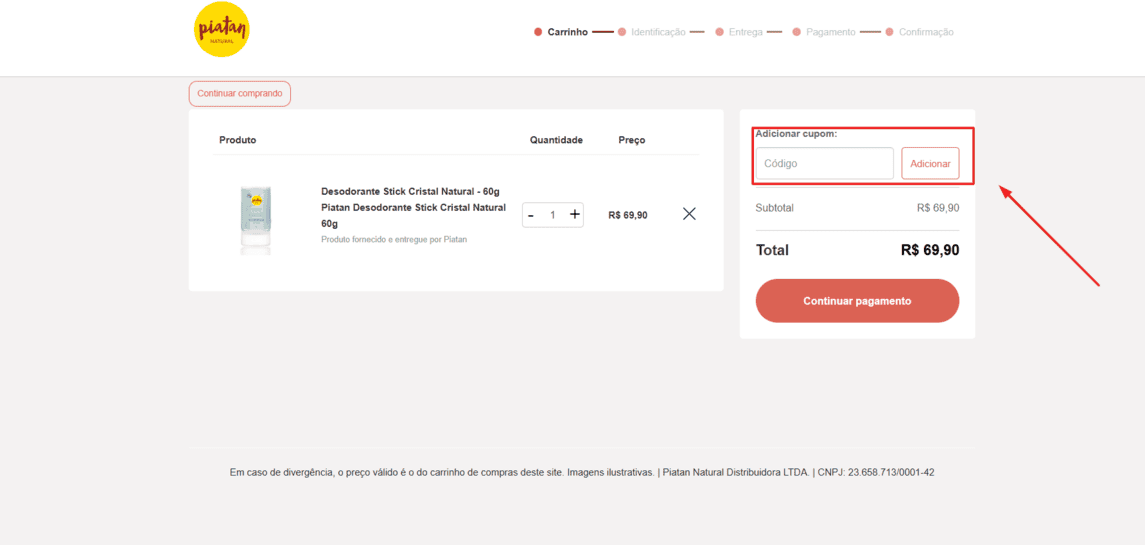Decrease quantity with the minus button
Image resolution: width=1145 pixels, height=545 pixels.
point(531,215)
